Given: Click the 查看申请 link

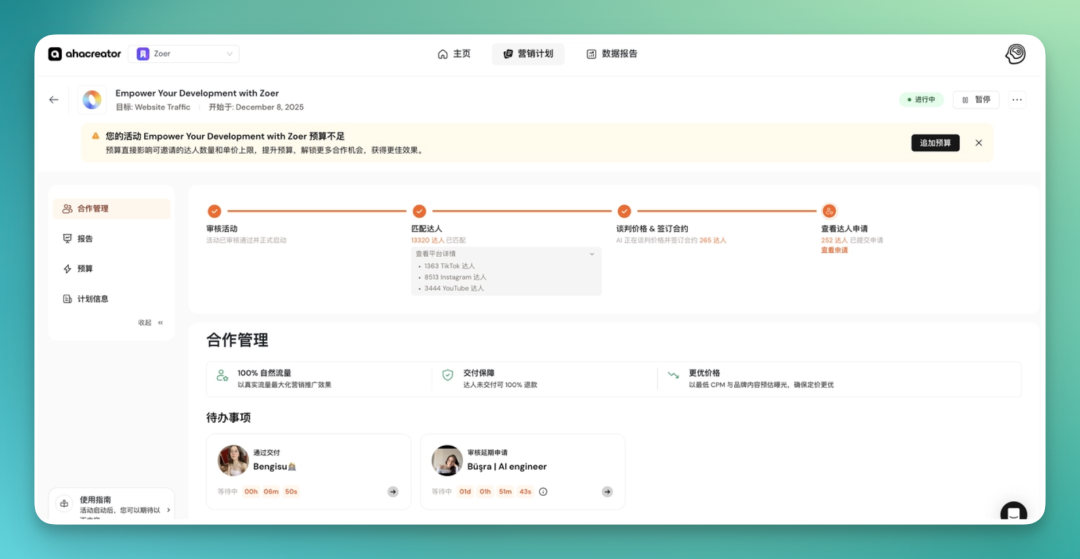Looking at the screenshot, I should coord(834,251).
